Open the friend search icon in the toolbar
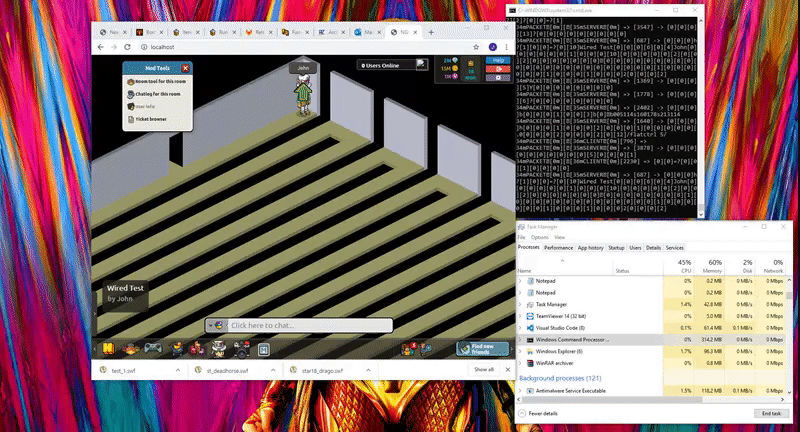This screenshot has height=432, width=800. [426, 349]
